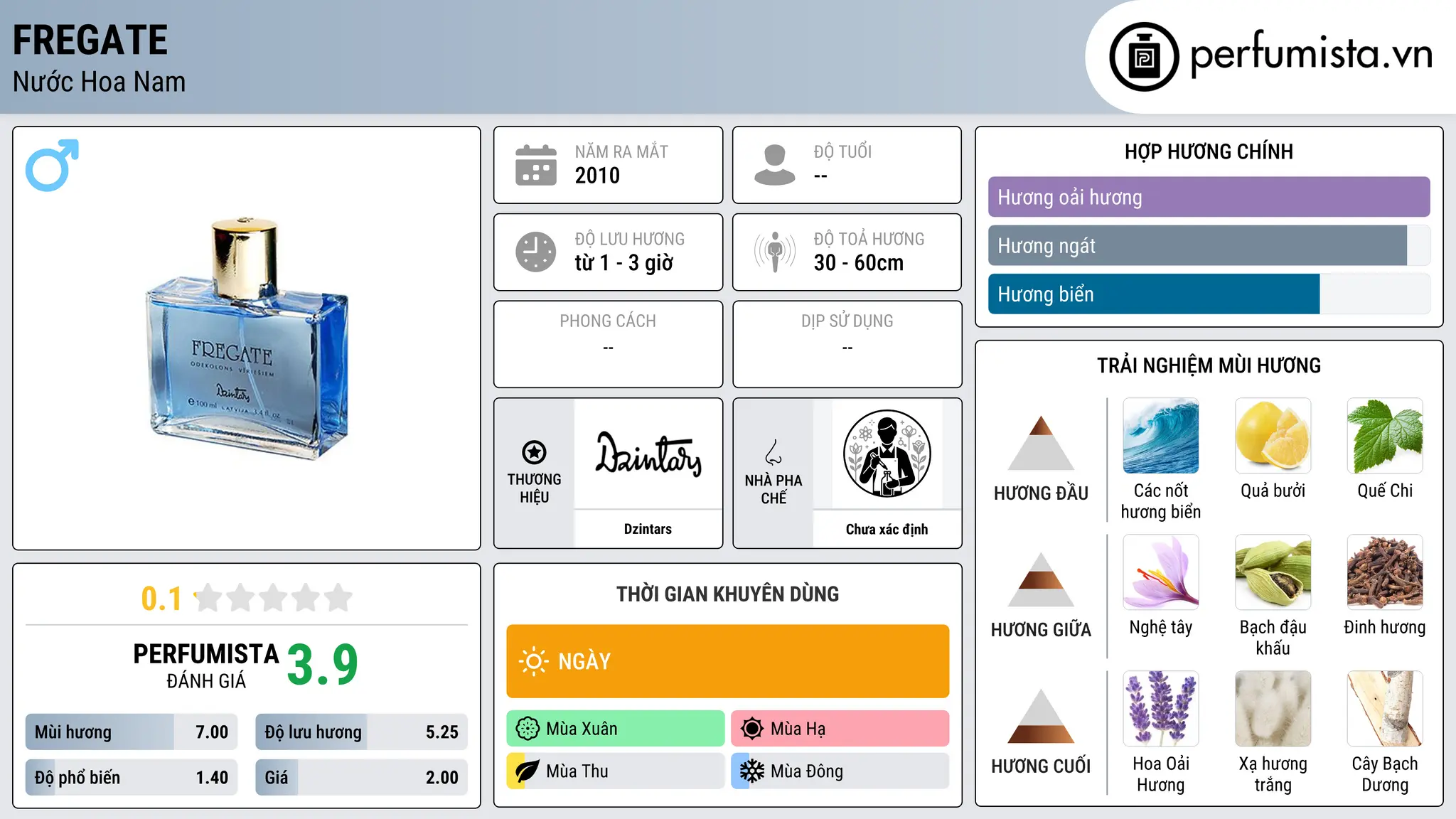This screenshot has width=1456, height=819.
Task: Open the Hoa Oải Hương lavender image
Action: coord(1161,709)
